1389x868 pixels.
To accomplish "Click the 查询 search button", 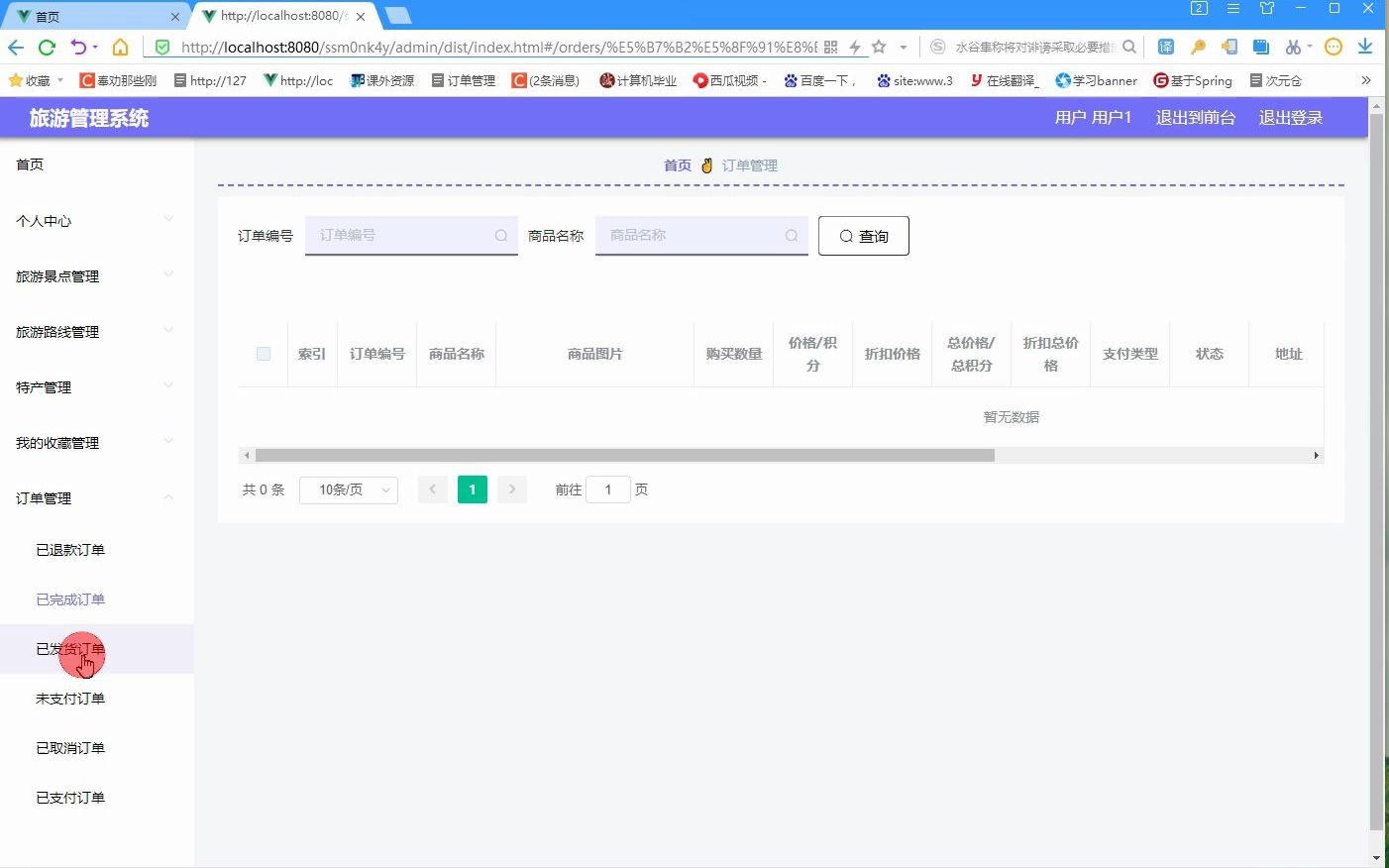I will [x=864, y=236].
